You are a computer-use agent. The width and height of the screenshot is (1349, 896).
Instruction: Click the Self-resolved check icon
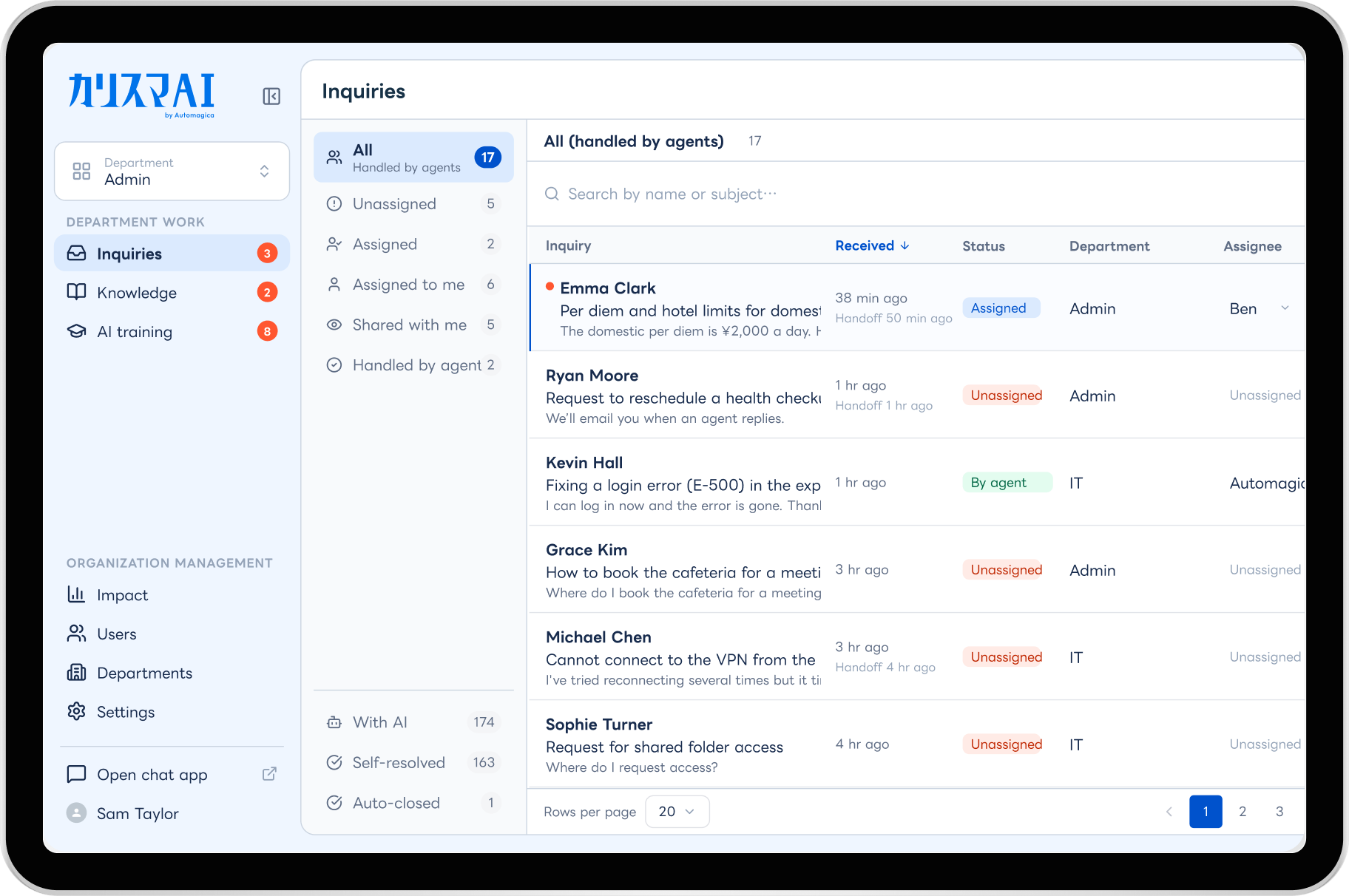pyautogui.click(x=334, y=762)
